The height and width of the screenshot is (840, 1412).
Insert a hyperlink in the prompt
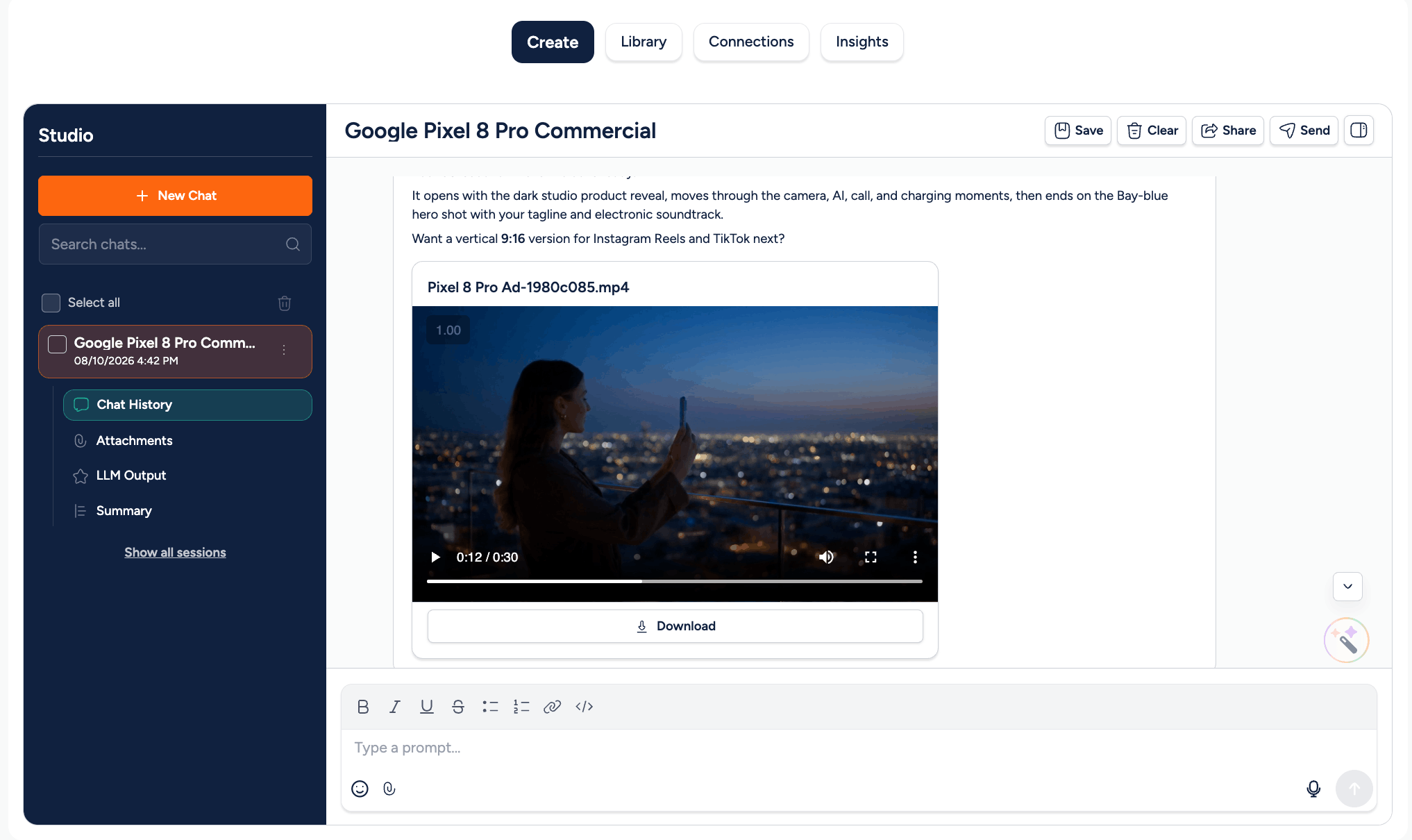pyautogui.click(x=553, y=707)
